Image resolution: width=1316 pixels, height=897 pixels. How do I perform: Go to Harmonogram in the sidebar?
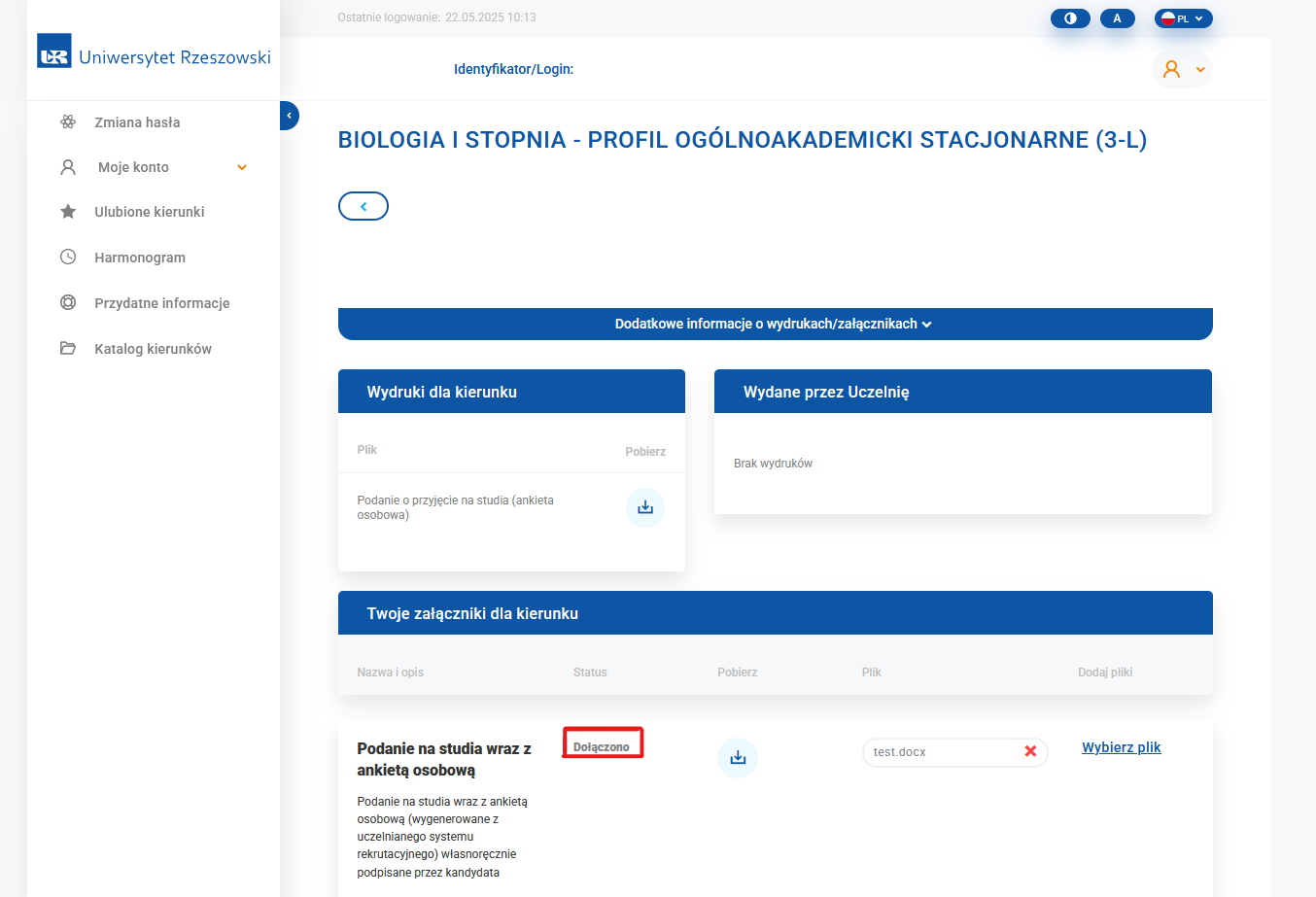coord(140,258)
